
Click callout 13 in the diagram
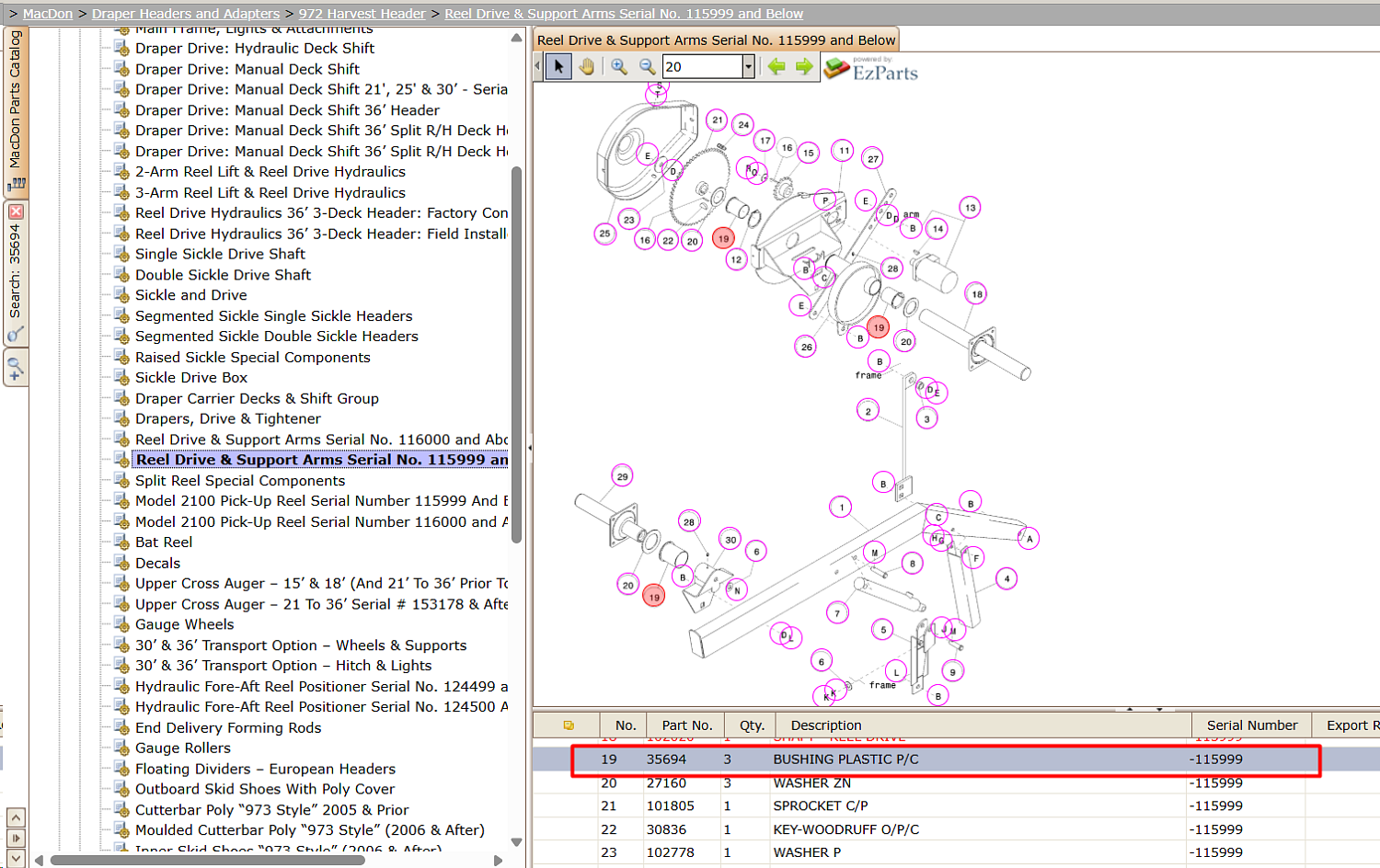[970, 208]
